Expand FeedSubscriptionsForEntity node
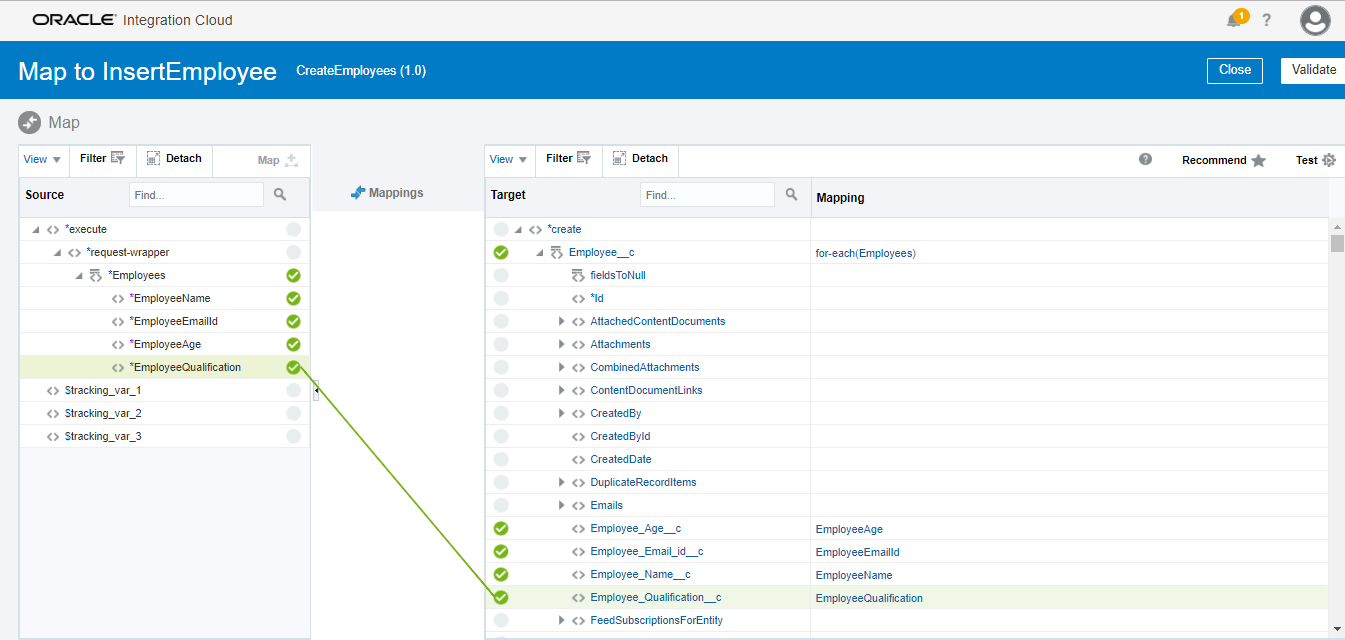Image resolution: width=1345 pixels, height=640 pixels. (x=562, y=620)
